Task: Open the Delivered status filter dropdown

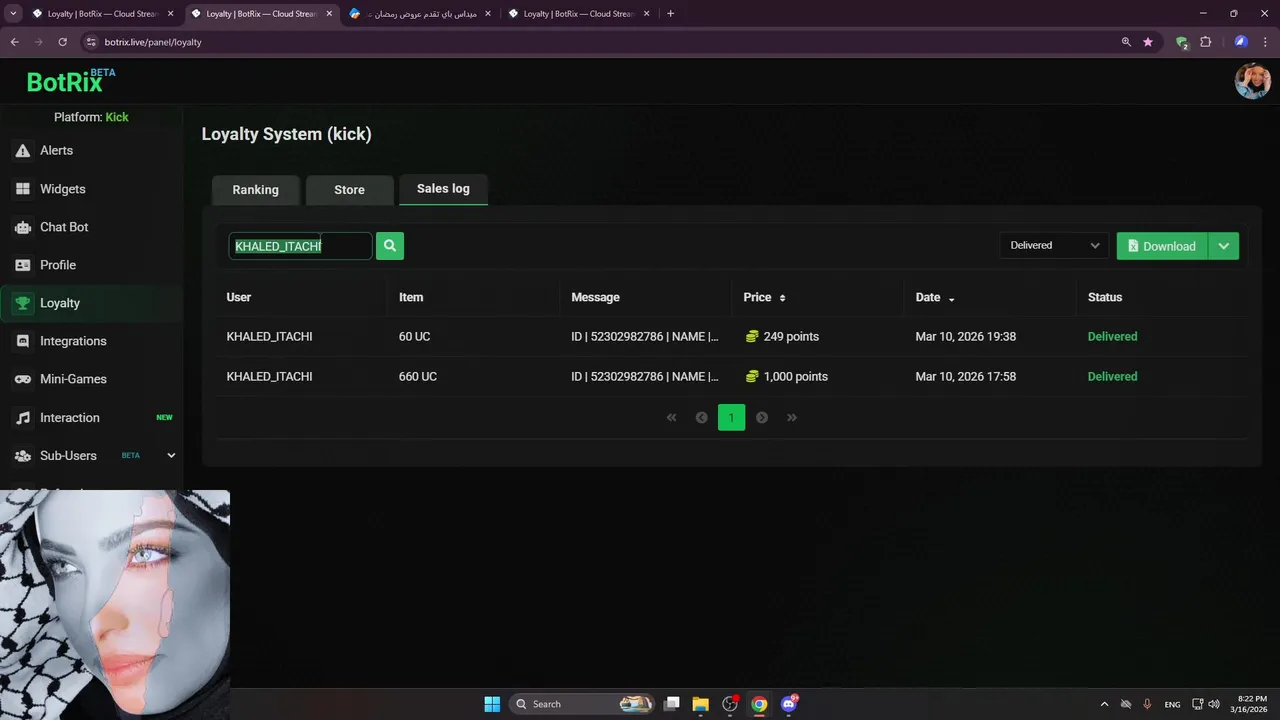Action: [1054, 245]
